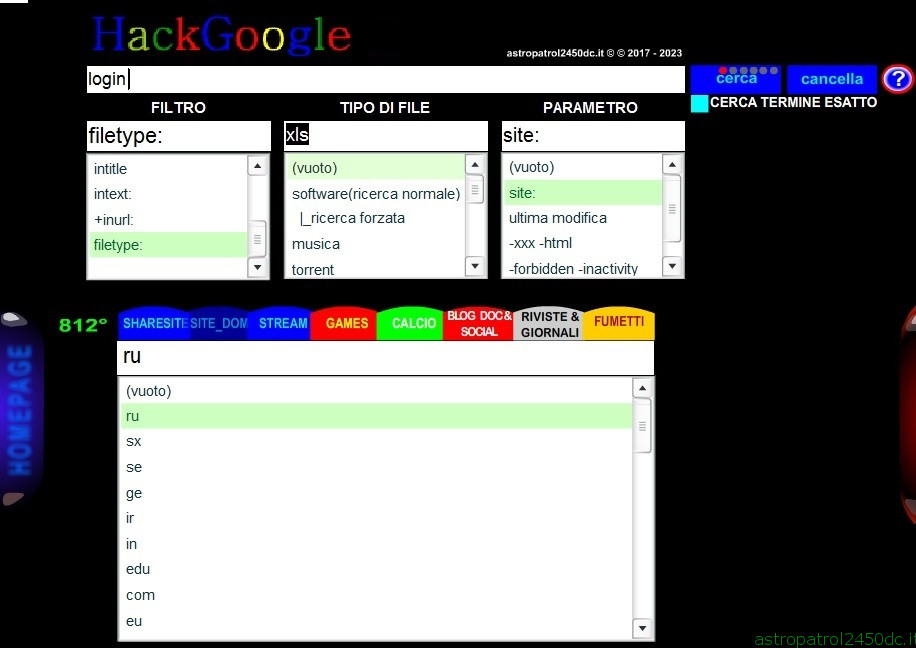Click the domain list scrollbar thumb
The height and width of the screenshot is (648, 916).
(x=642, y=426)
